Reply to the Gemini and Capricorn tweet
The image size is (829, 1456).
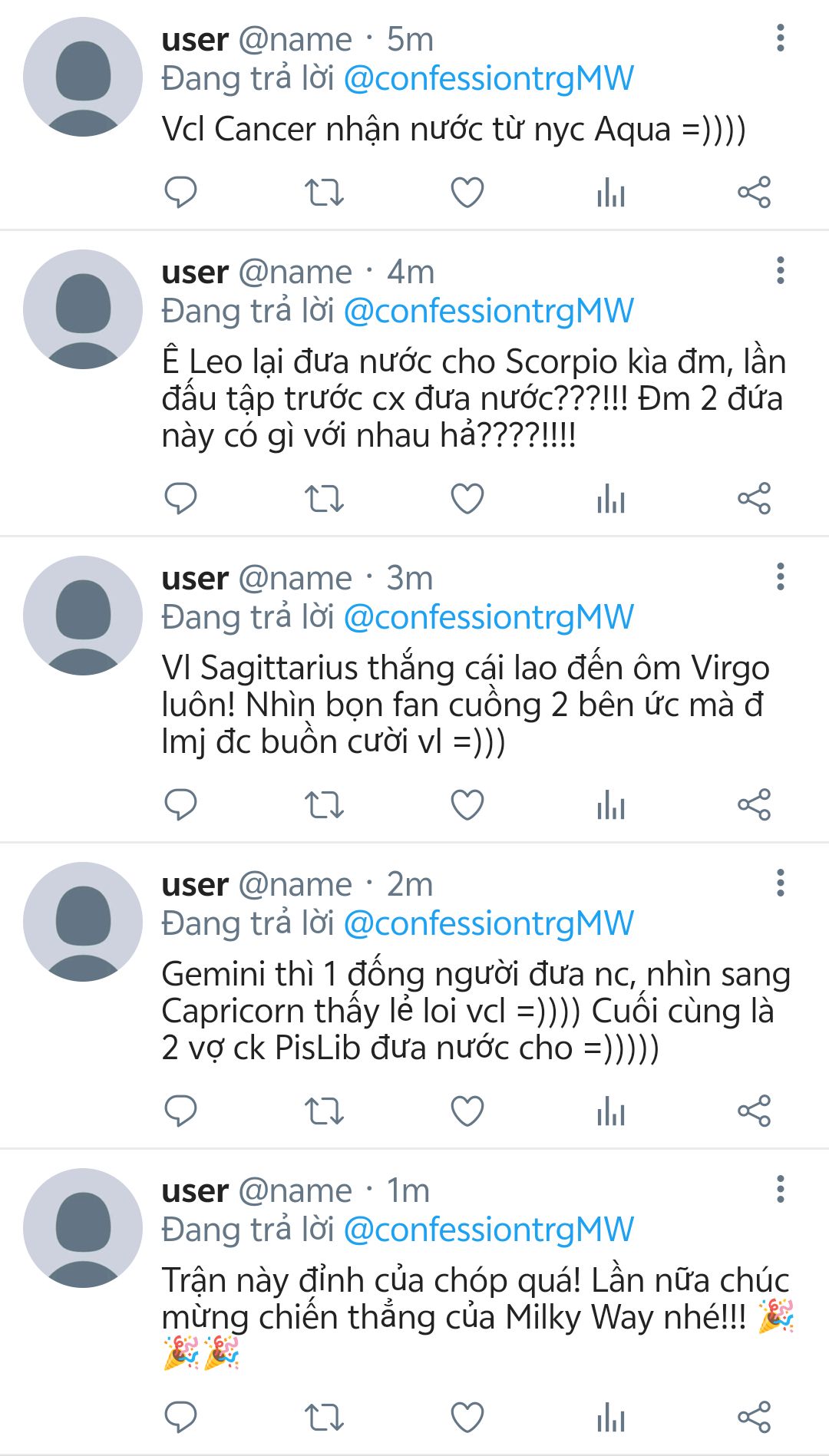181,1111
